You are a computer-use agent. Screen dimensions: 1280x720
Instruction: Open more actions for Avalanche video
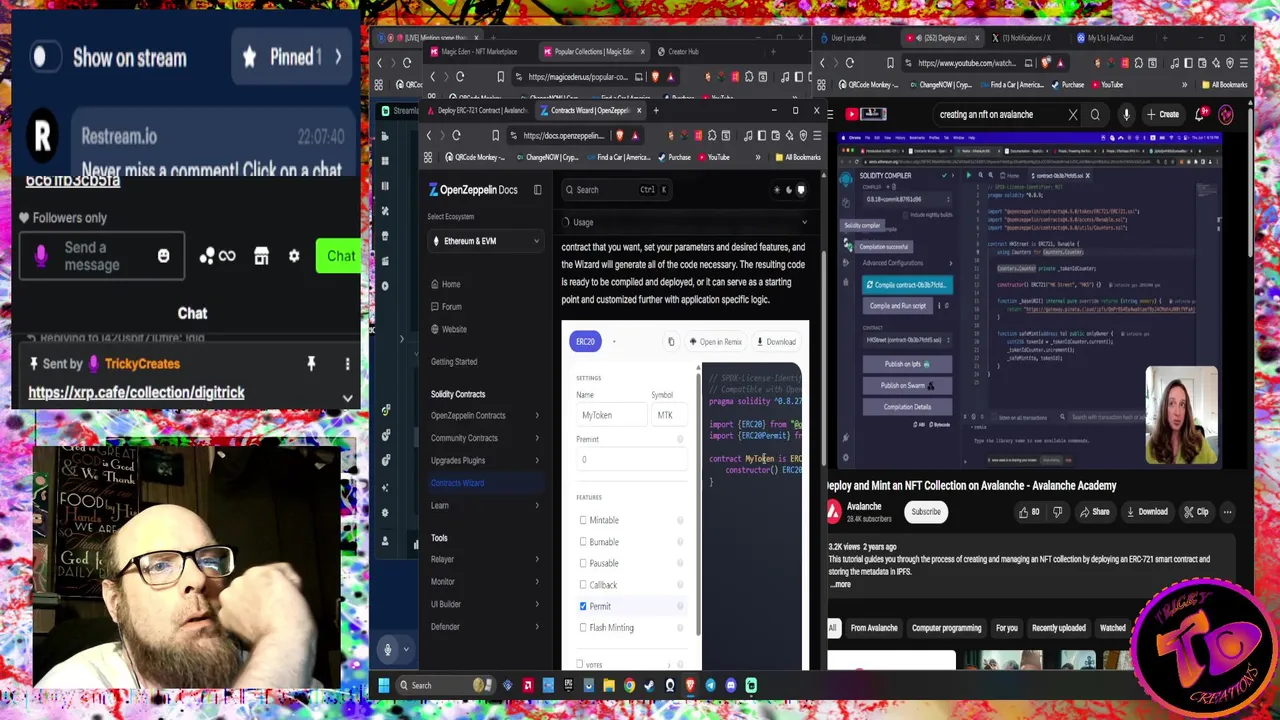point(1227,512)
